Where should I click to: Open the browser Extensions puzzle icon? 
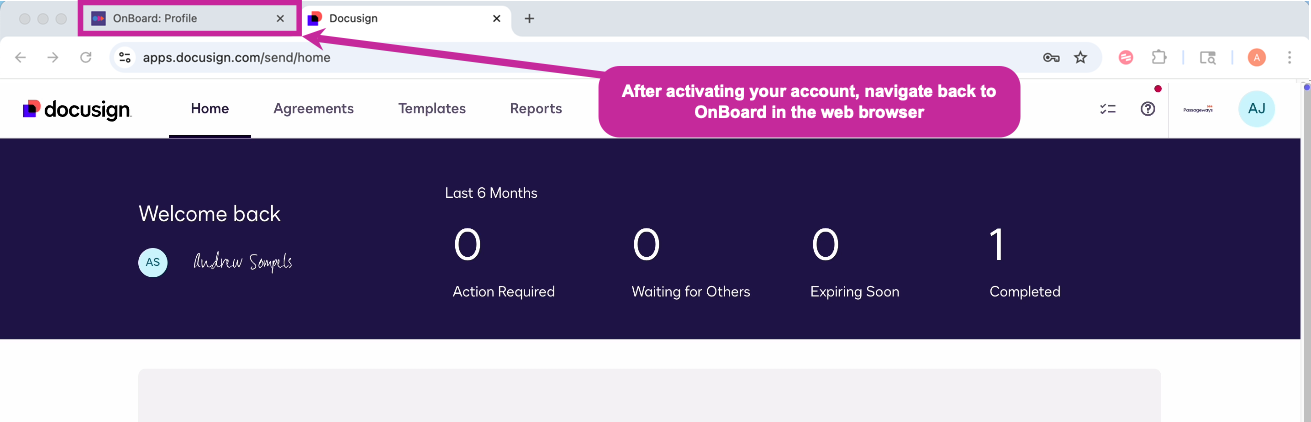1159,58
